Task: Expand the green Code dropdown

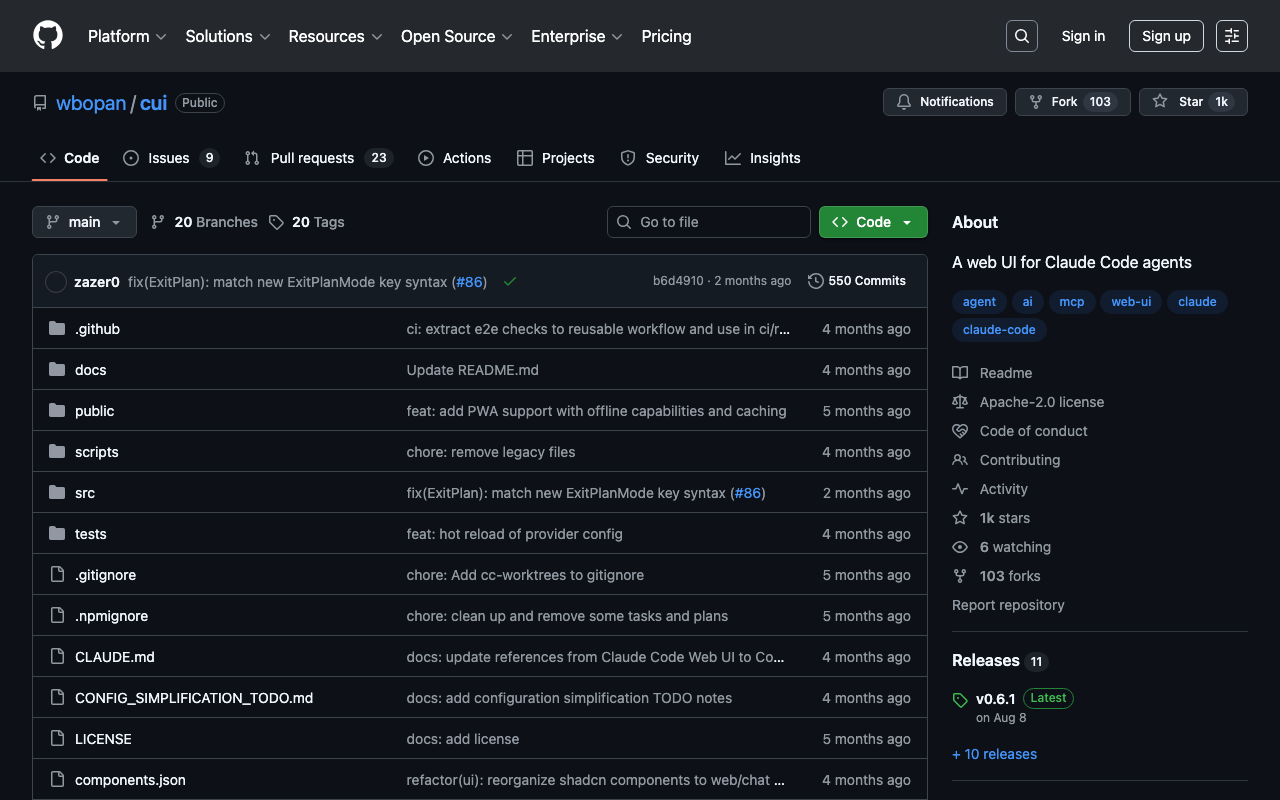Action: 872,222
